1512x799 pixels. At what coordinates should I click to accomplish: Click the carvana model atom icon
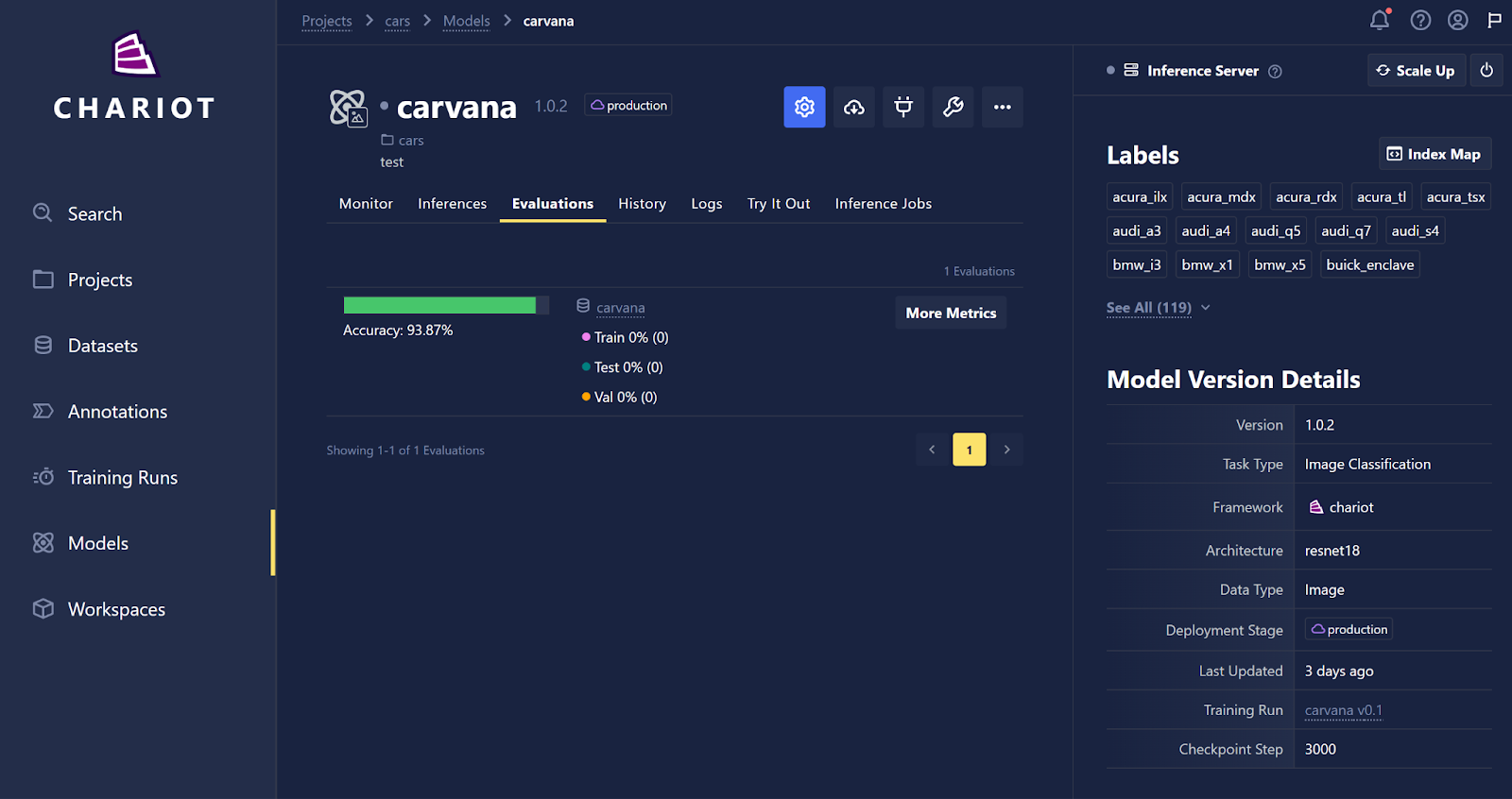click(x=348, y=108)
